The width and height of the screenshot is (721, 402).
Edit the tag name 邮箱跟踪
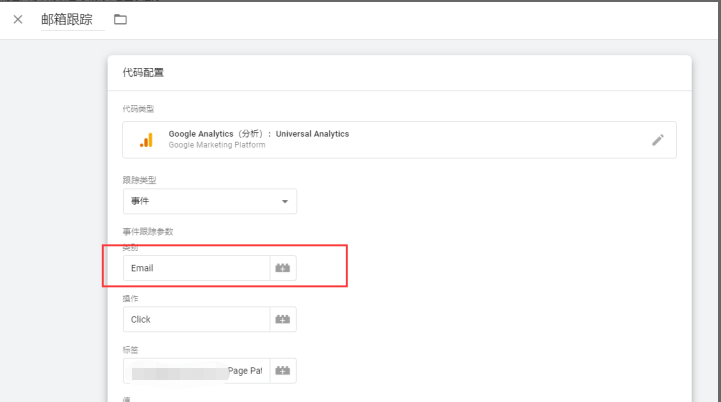point(72,20)
